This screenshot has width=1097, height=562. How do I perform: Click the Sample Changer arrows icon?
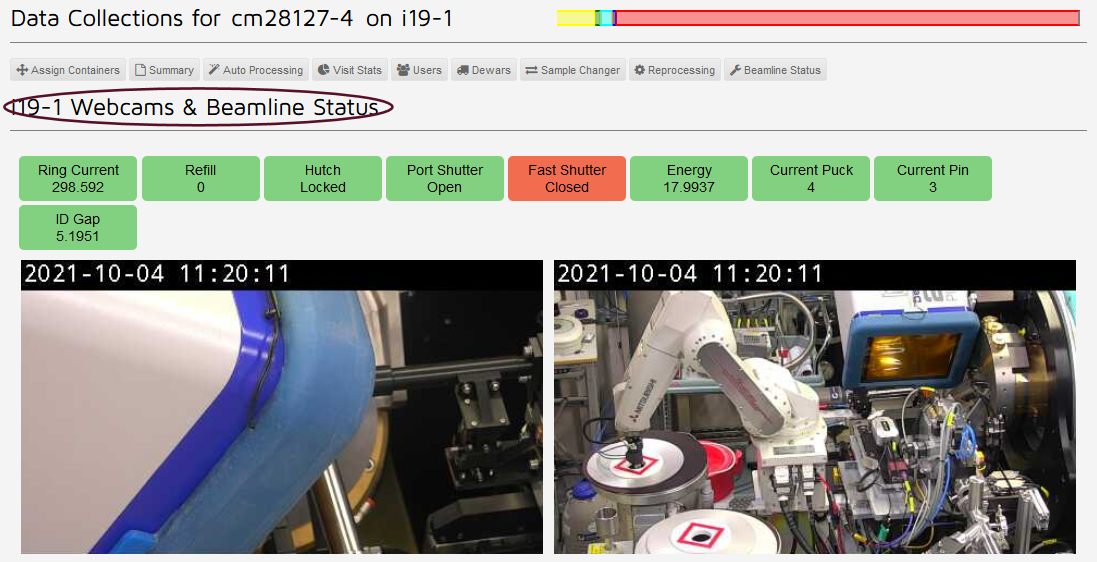532,71
